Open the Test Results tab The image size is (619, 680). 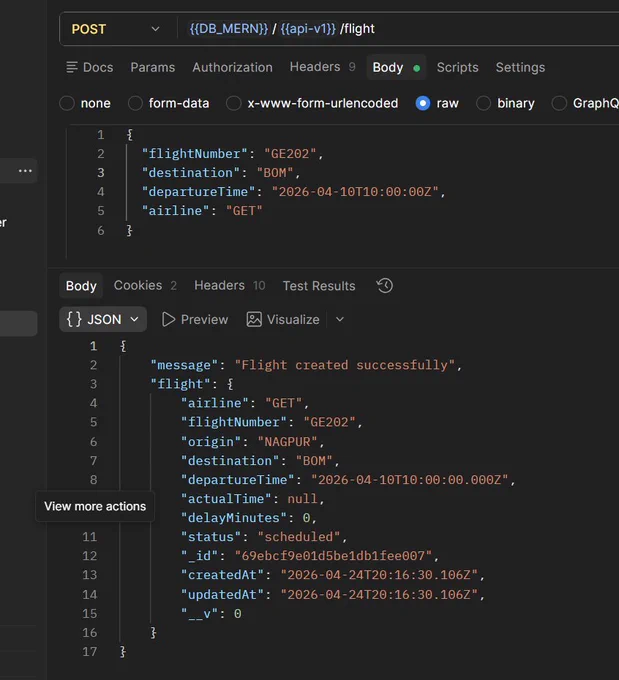pos(319,286)
